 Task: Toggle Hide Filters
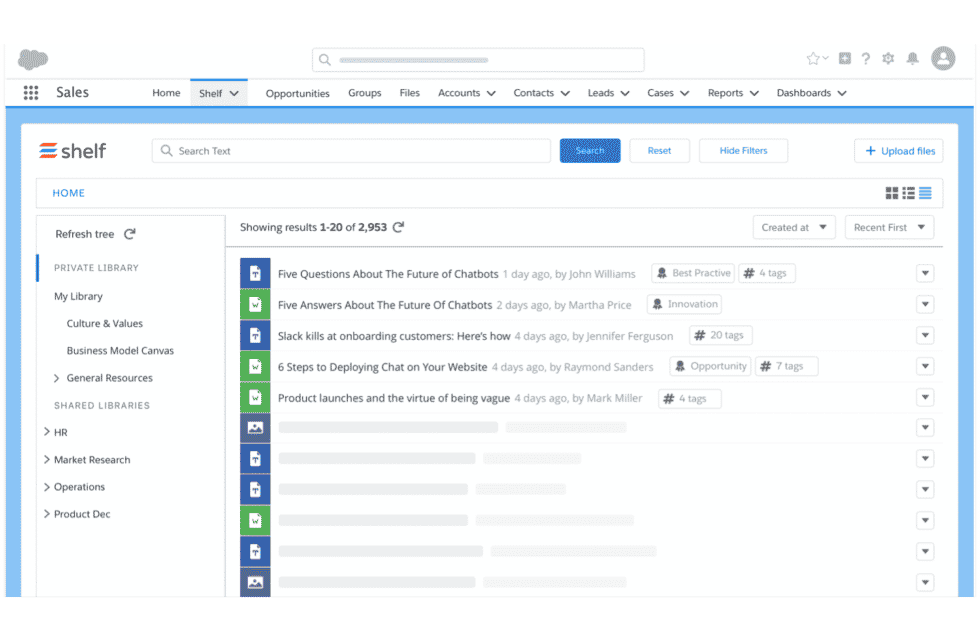743,150
